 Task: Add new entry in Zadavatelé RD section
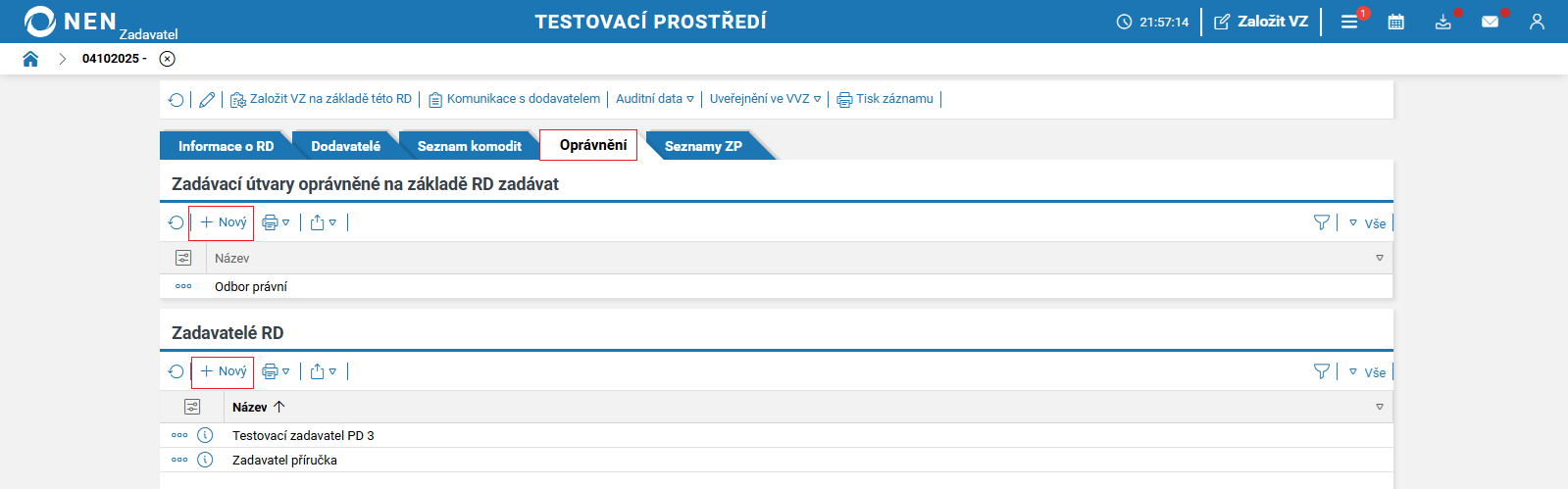[x=223, y=371]
